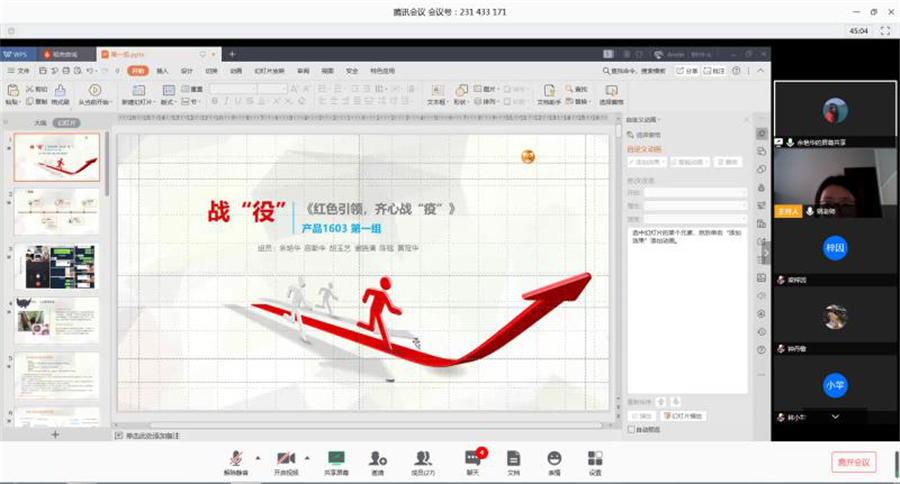900x484 pixels.
Task: Open the 插入 ribbon tab
Action: pos(162,71)
